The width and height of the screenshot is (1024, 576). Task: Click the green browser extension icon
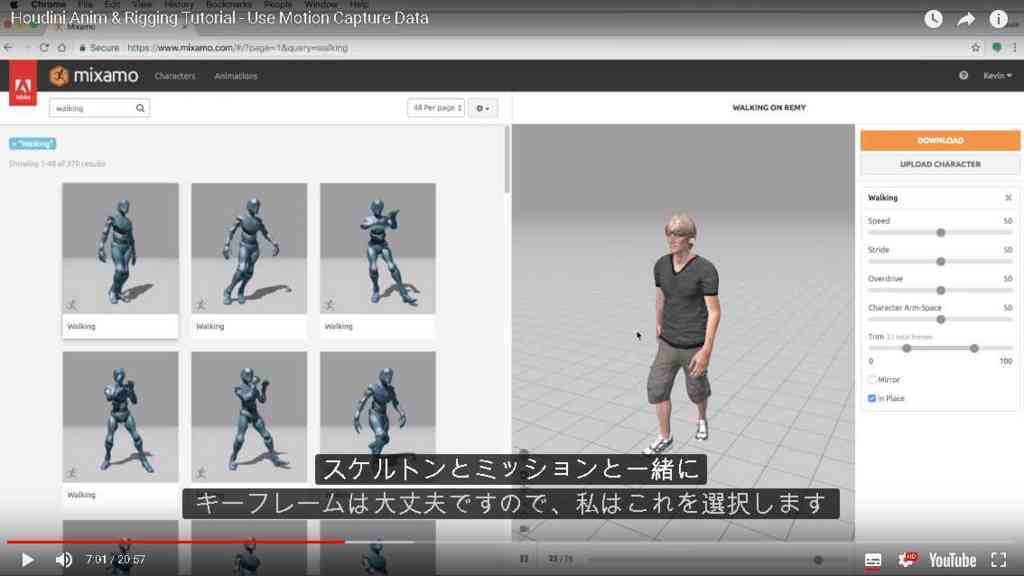click(x=997, y=48)
